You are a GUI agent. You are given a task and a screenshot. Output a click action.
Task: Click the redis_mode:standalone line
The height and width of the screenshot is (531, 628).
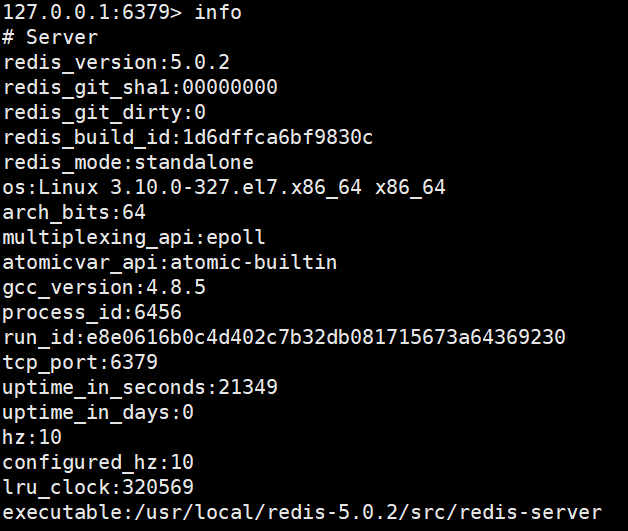[x=128, y=162]
